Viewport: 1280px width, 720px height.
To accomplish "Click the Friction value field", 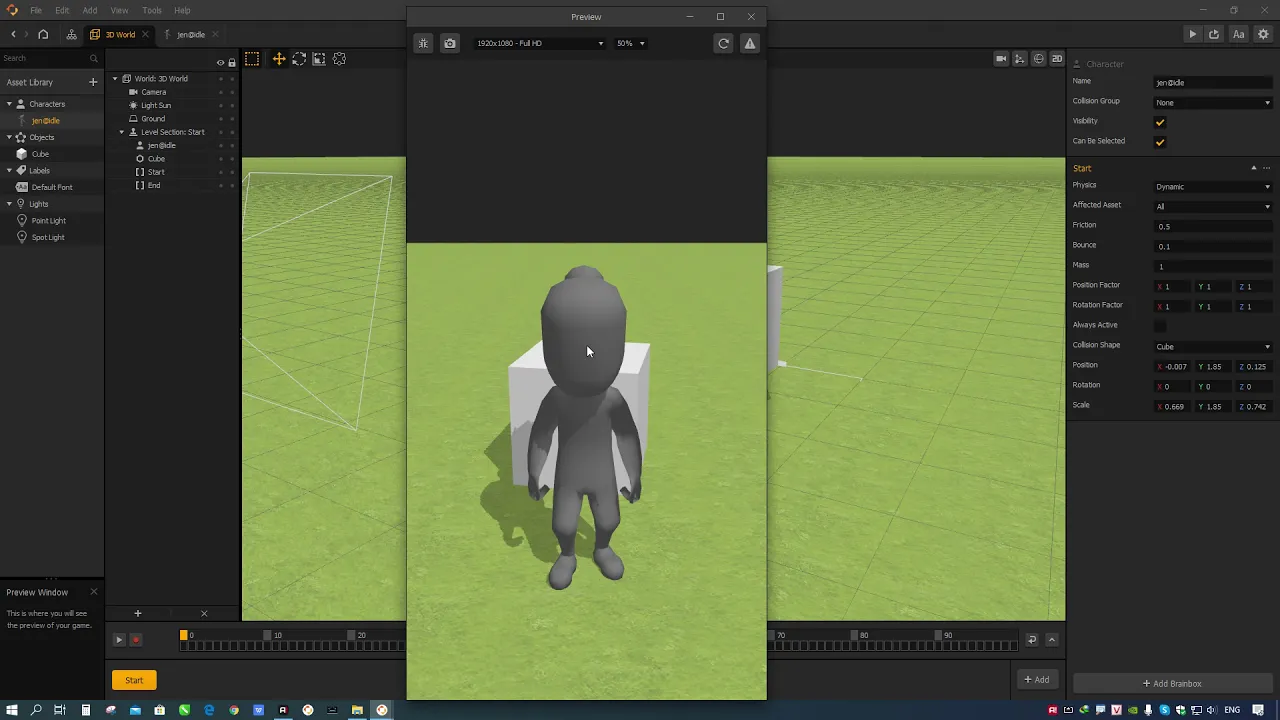I will click(x=1213, y=226).
